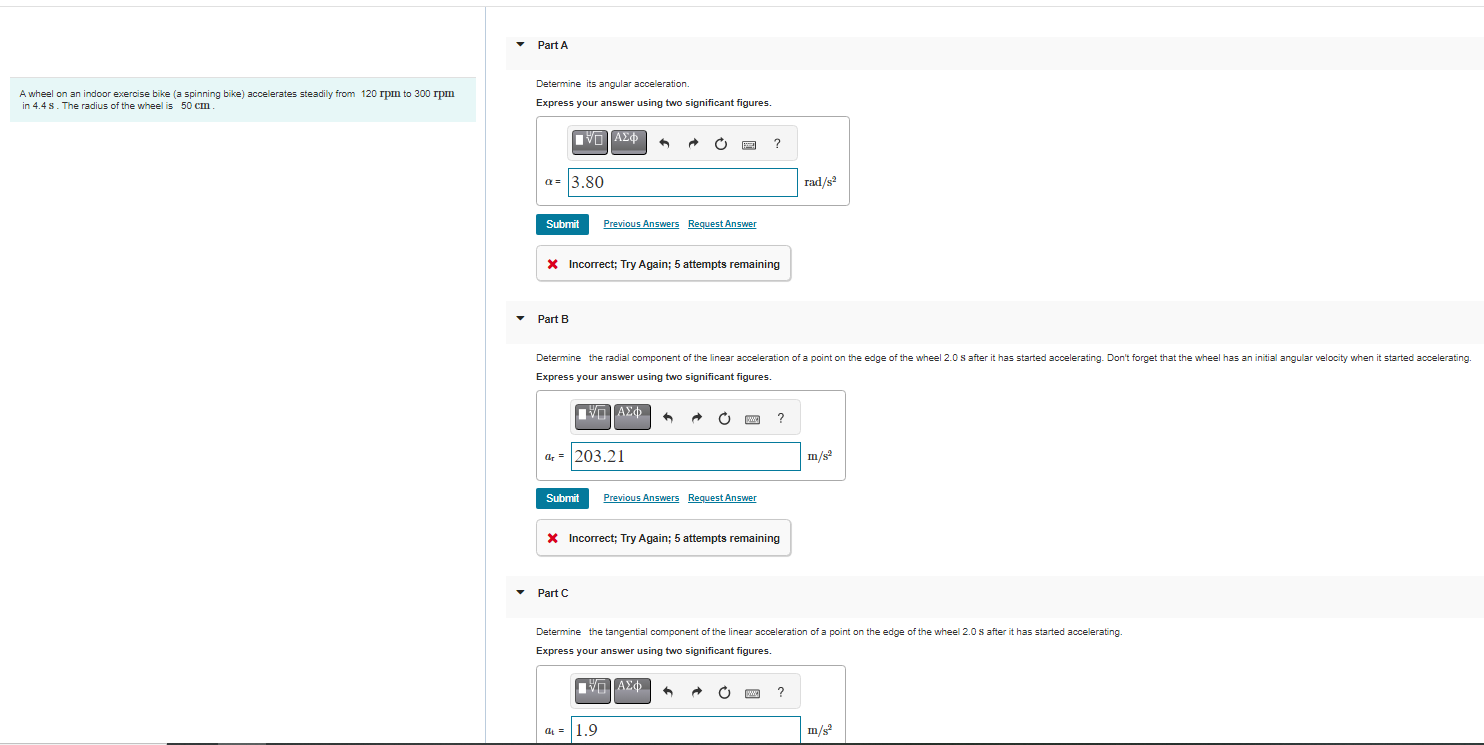Viewport: 1484px width, 745px height.
Task: Undo the last change in Part B
Action: pos(668,417)
